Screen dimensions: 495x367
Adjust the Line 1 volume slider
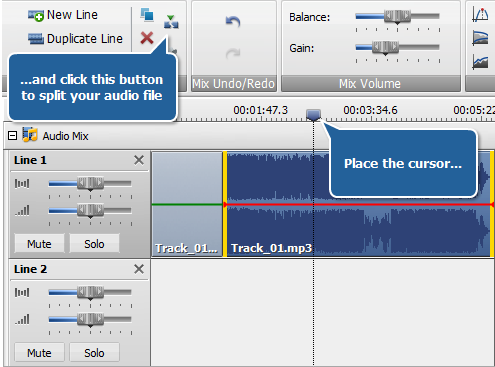pos(90,211)
